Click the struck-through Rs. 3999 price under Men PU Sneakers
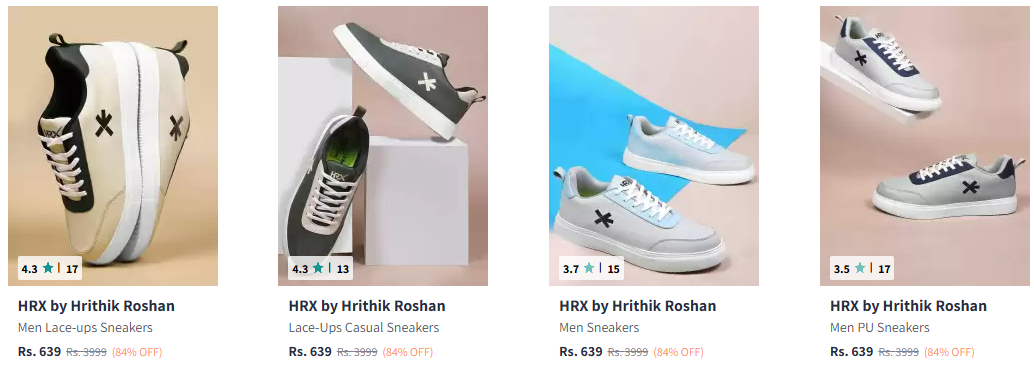 pos(899,352)
